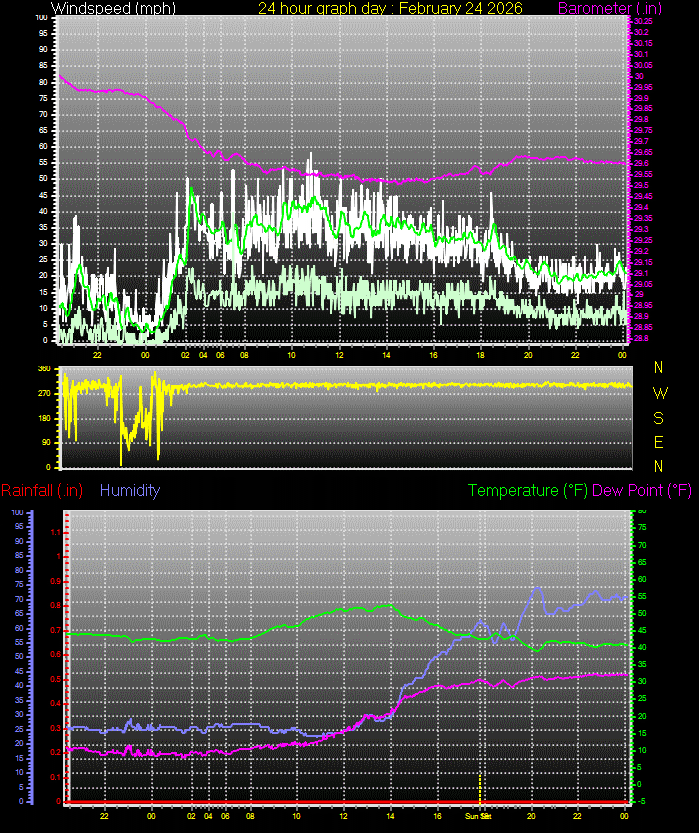Click hour '10' under the windspeed graph
The width and height of the screenshot is (699, 833).
[x=291, y=355]
